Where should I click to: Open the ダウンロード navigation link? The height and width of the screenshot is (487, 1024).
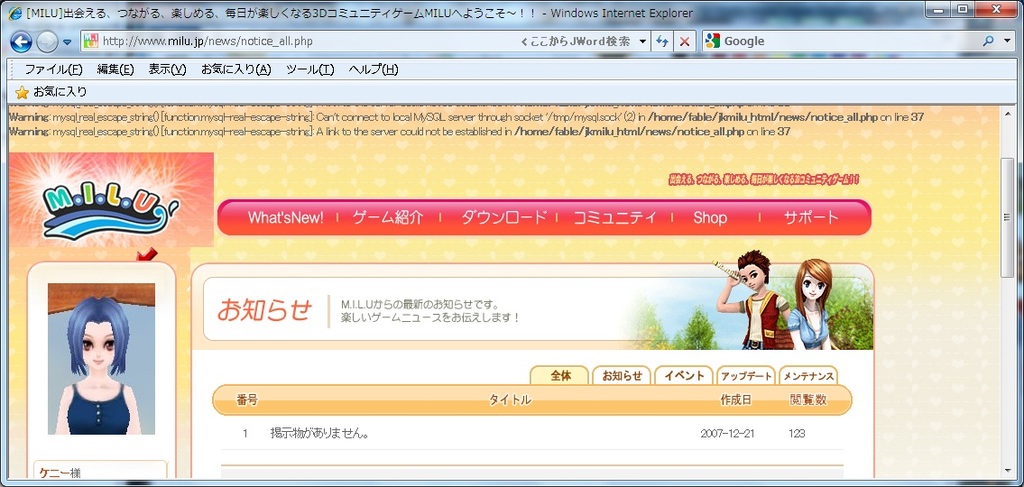click(504, 217)
